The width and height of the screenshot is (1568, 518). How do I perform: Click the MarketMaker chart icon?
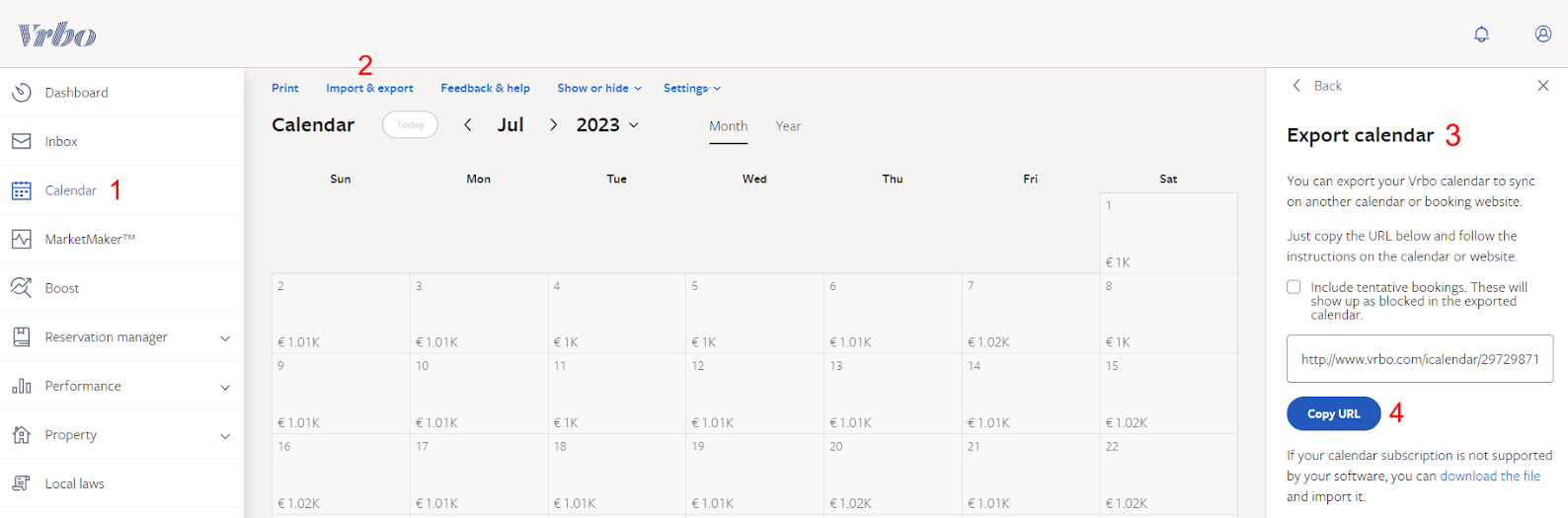pyautogui.click(x=22, y=239)
